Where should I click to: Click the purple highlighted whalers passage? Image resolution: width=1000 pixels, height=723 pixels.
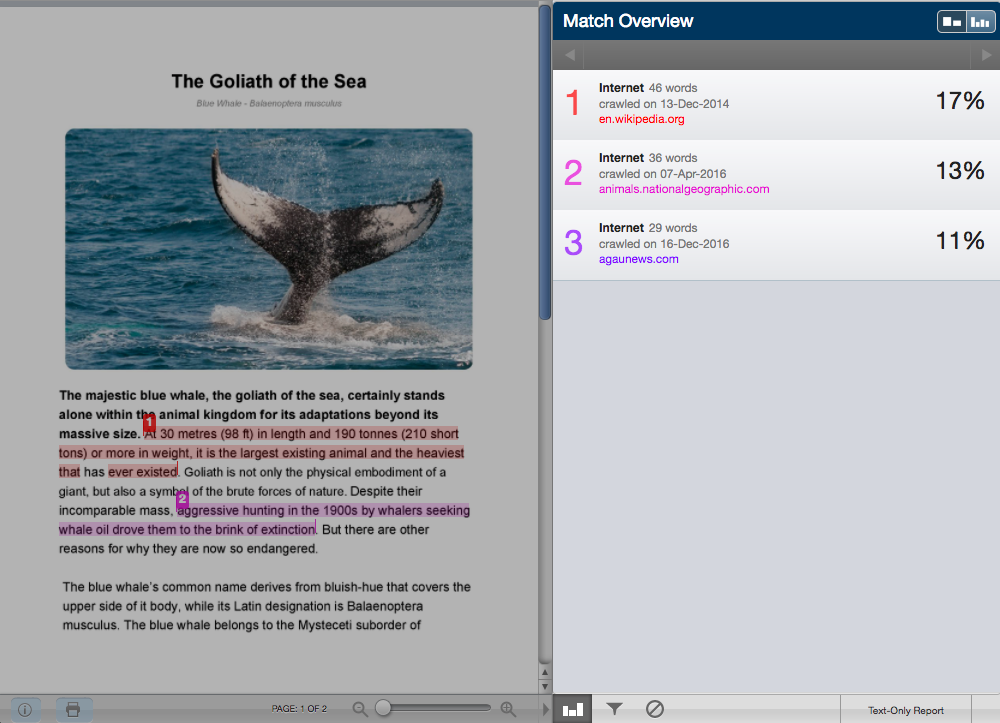point(265,520)
